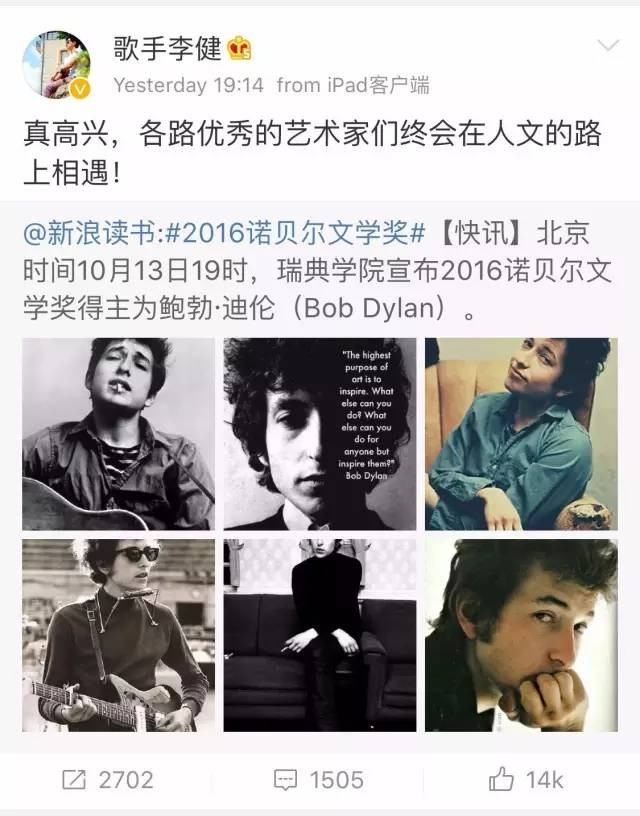Open the 2702 reposts count
This screenshot has height=816, width=640.
pyautogui.click(x=126, y=780)
